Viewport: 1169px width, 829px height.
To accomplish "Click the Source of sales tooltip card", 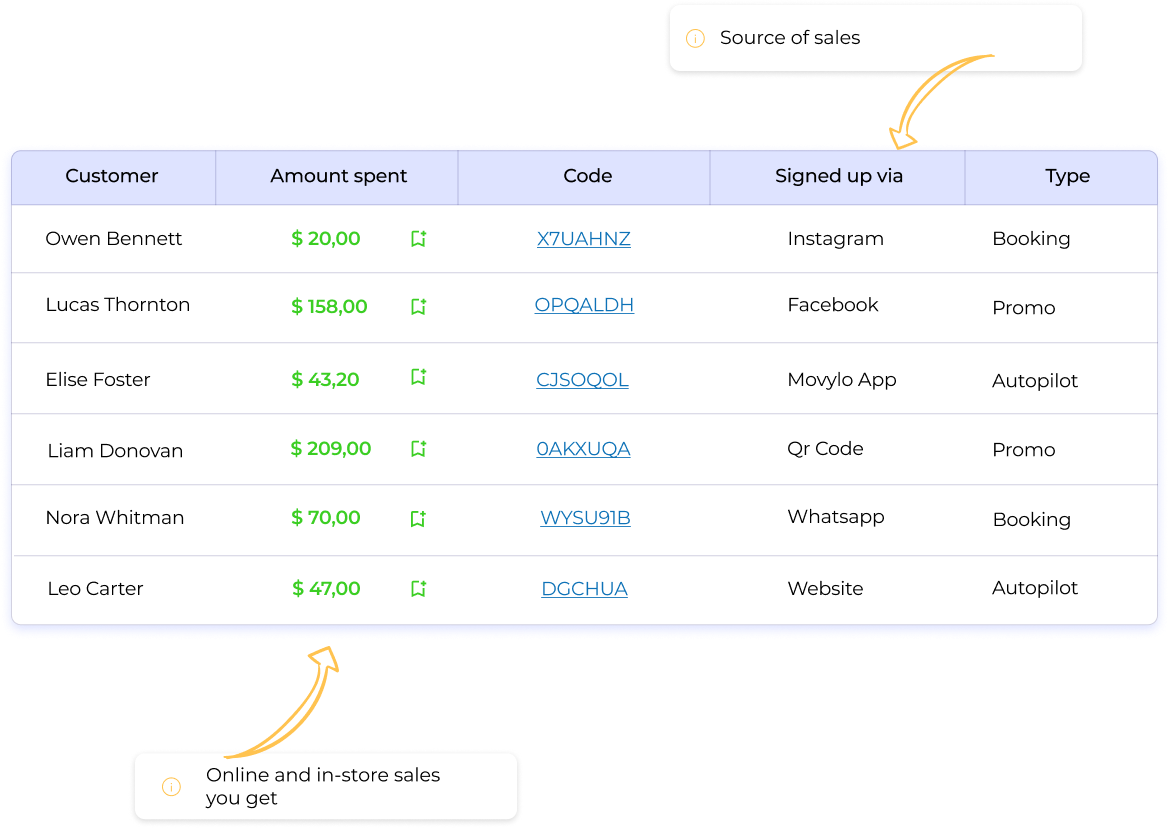I will pos(875,38).
